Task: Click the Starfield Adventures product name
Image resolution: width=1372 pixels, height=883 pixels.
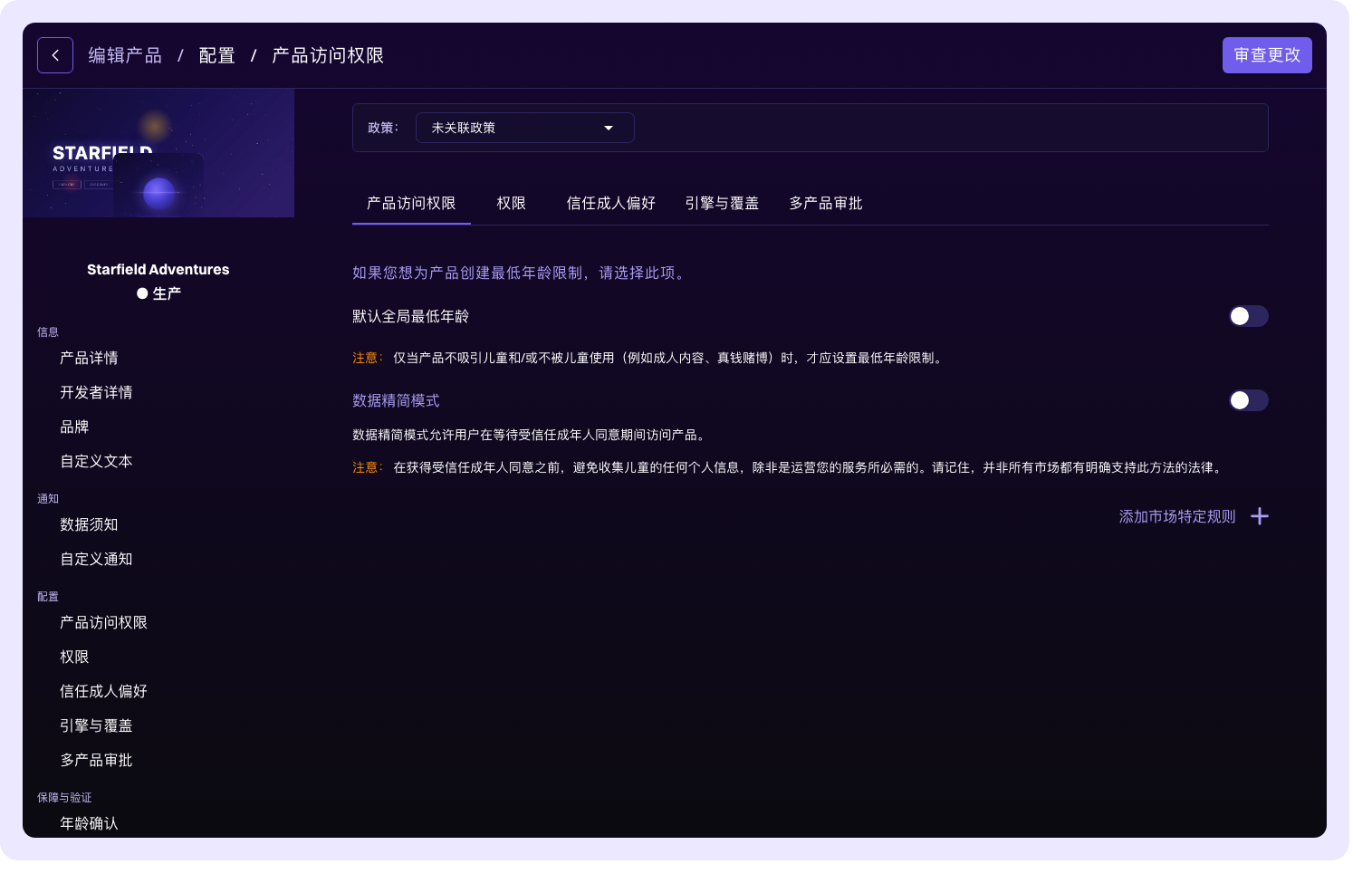Action: coord(158,269)
